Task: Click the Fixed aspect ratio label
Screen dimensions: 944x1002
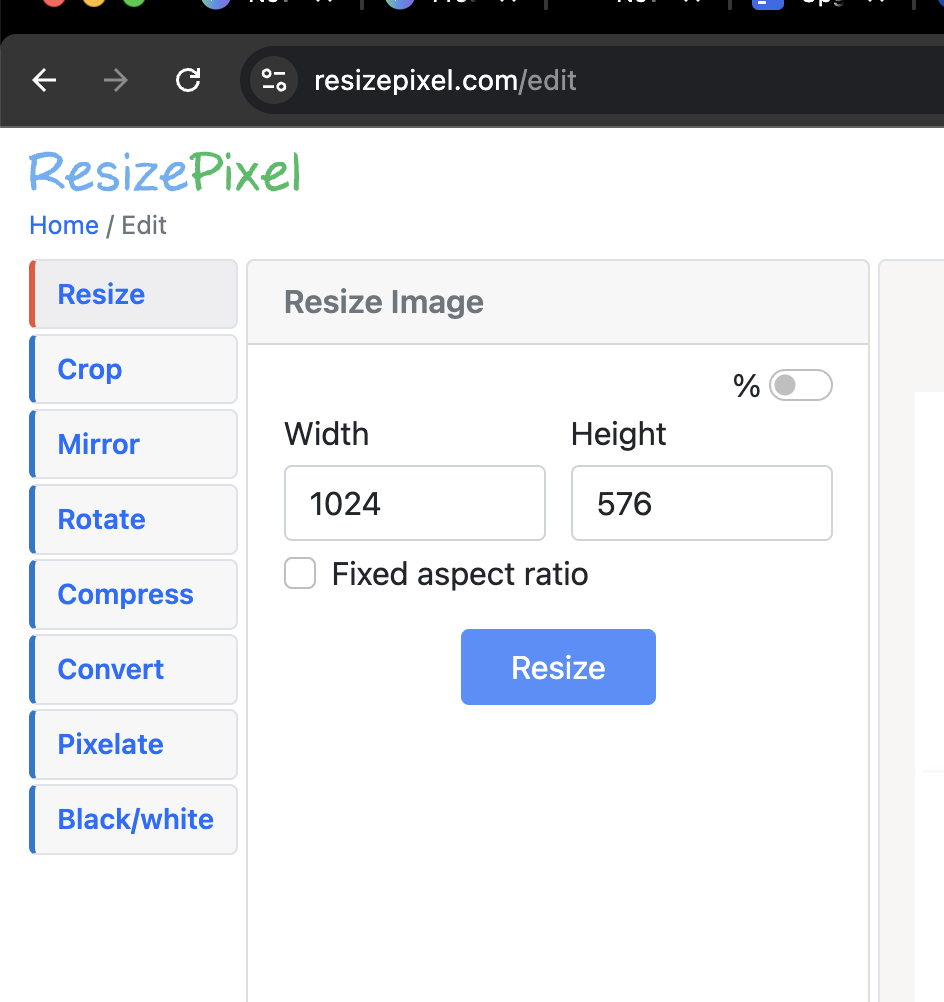Action: coord(460,574)
